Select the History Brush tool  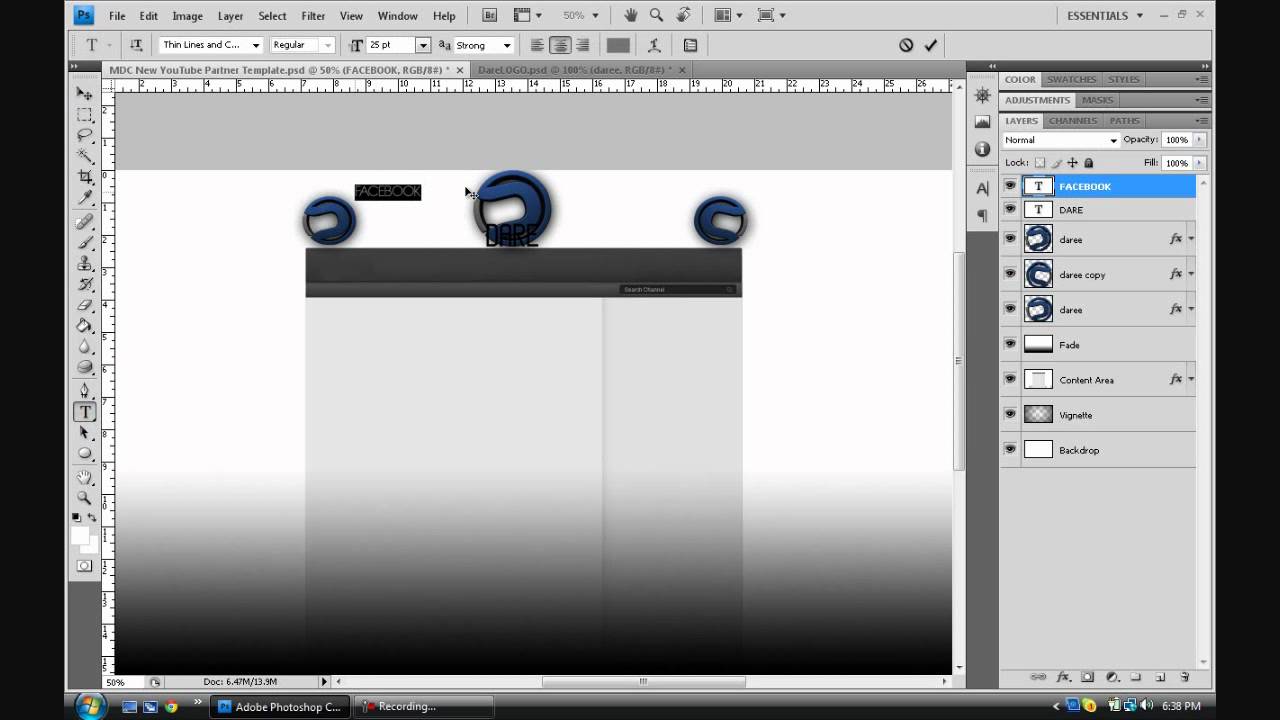pos(85,285)
